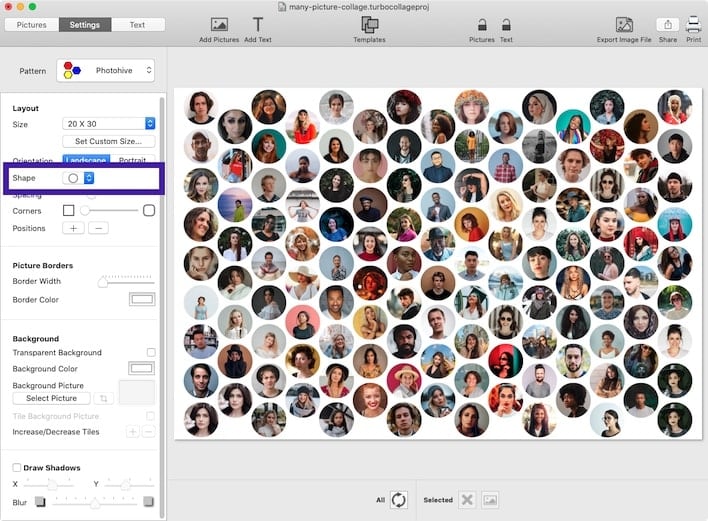The image size is (708, 521).
Task: Open the Shape dropdown
Action: (78, 178)
